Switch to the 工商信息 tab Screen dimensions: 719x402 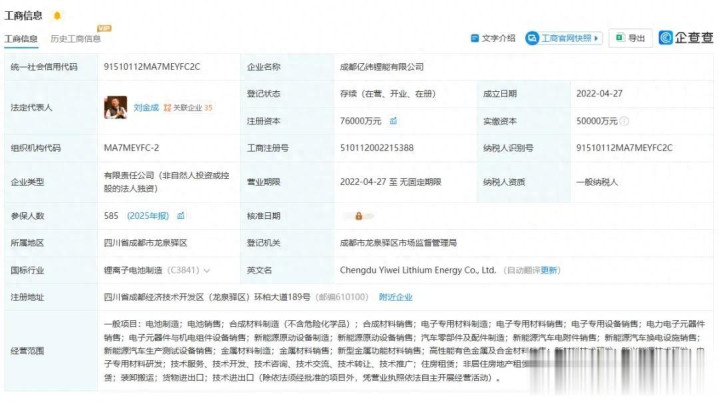click(21, 39)
